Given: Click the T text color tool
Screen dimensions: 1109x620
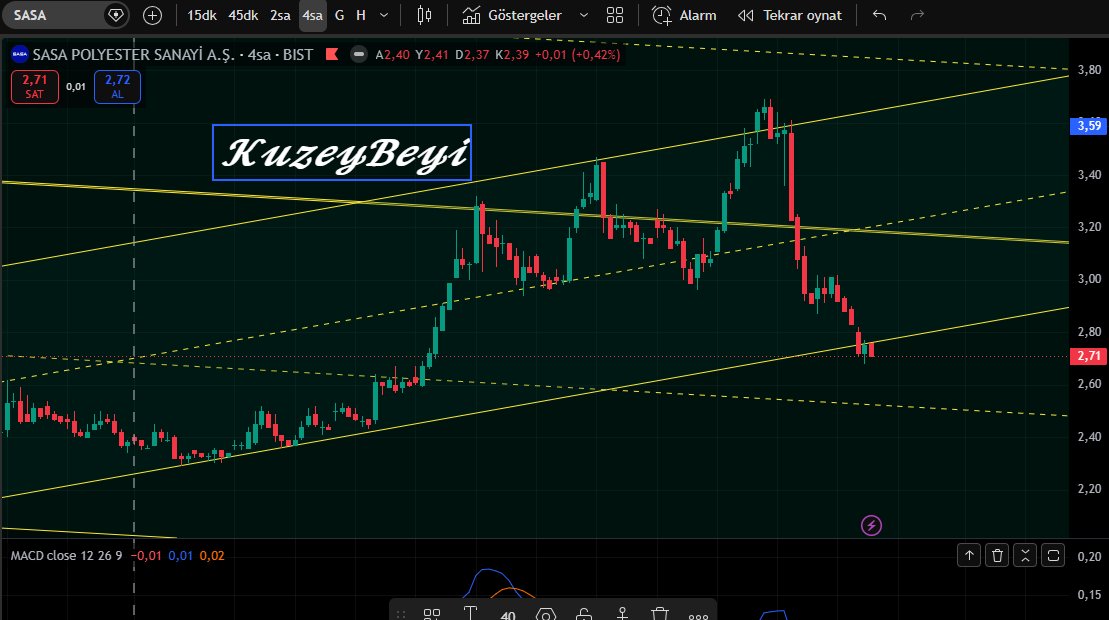Looking at the screenshot, I should click(x=470, y=614).
